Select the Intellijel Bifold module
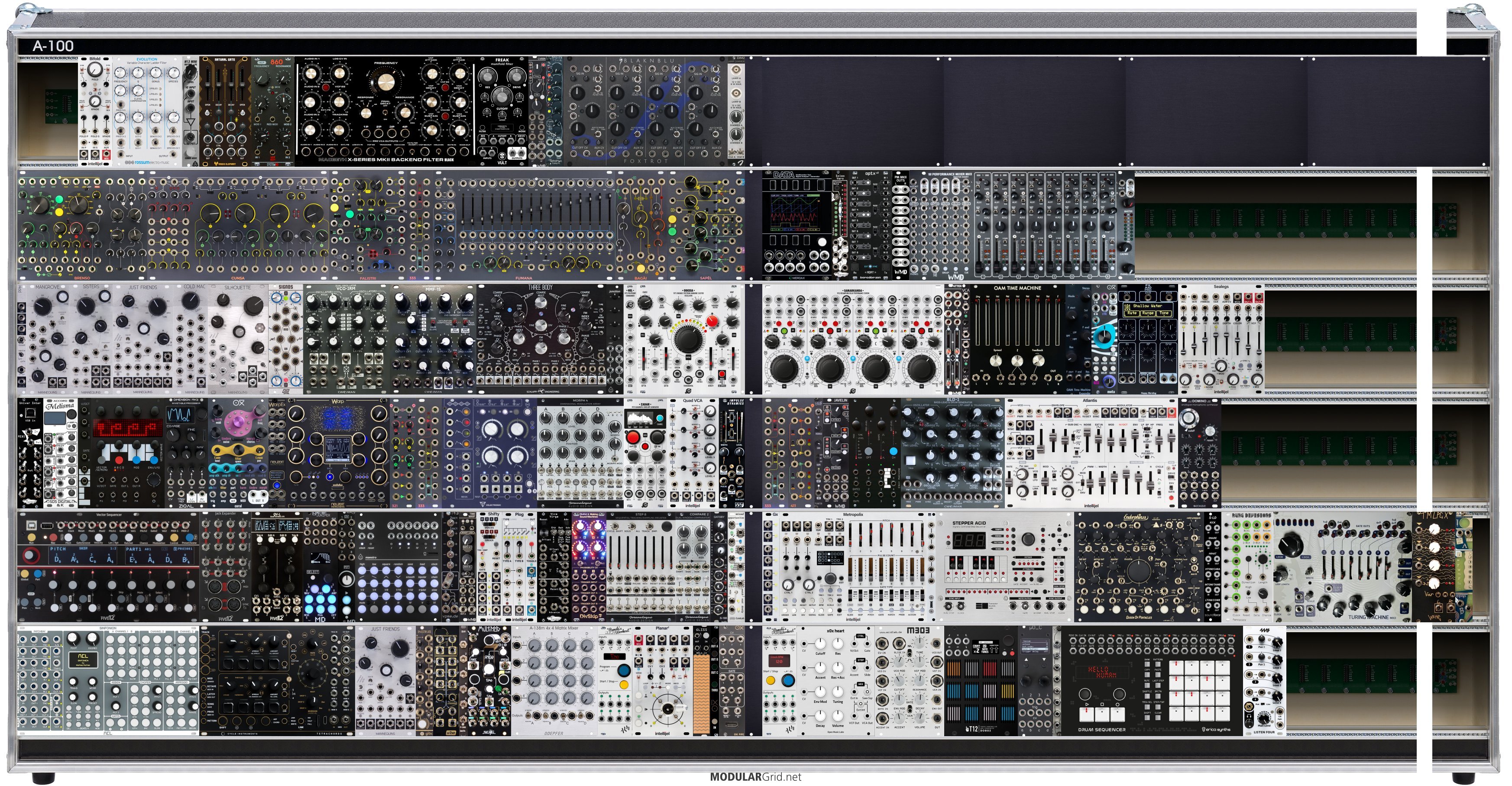This screenshot has height=786, width=1512. pyautogui.click(x=95, y=112)
